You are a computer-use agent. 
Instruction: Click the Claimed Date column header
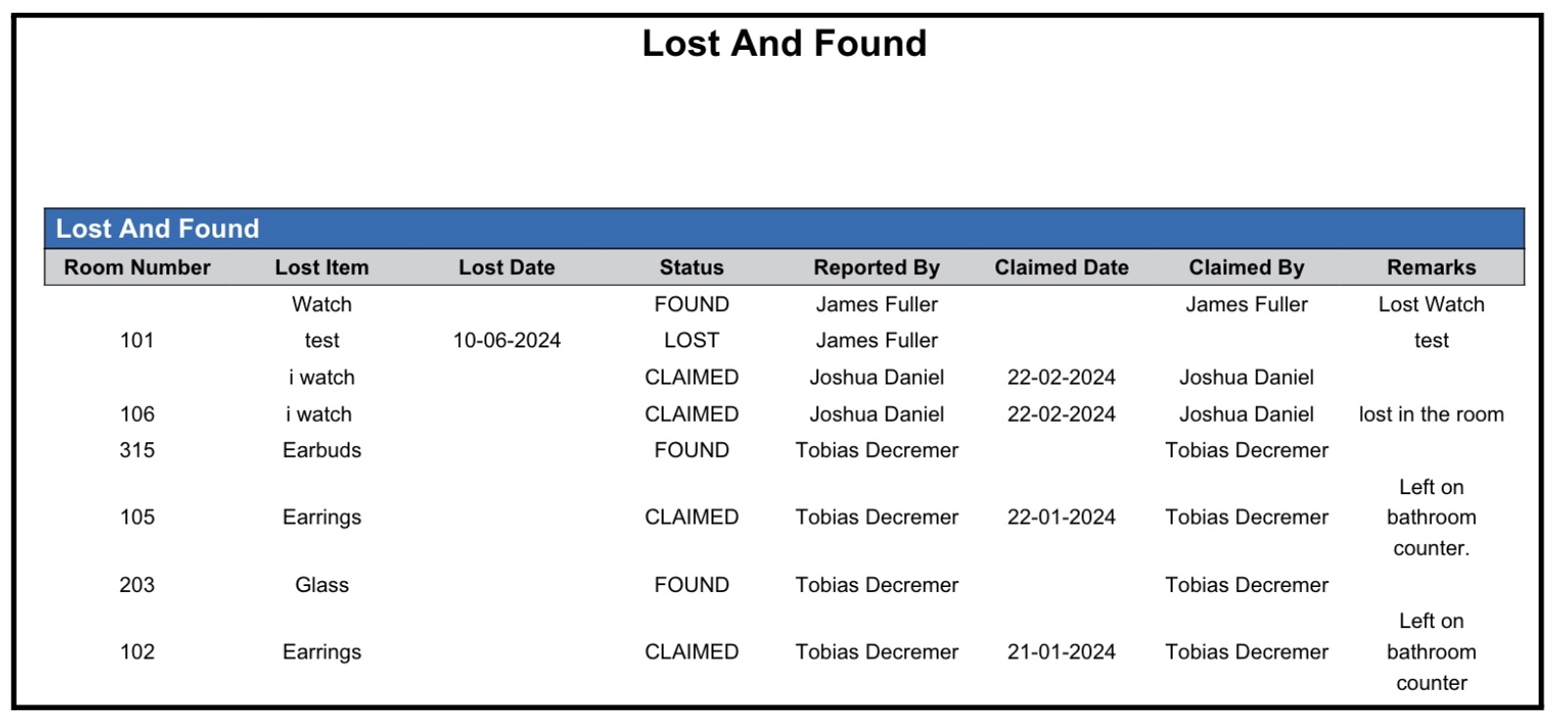point(1061,267)
